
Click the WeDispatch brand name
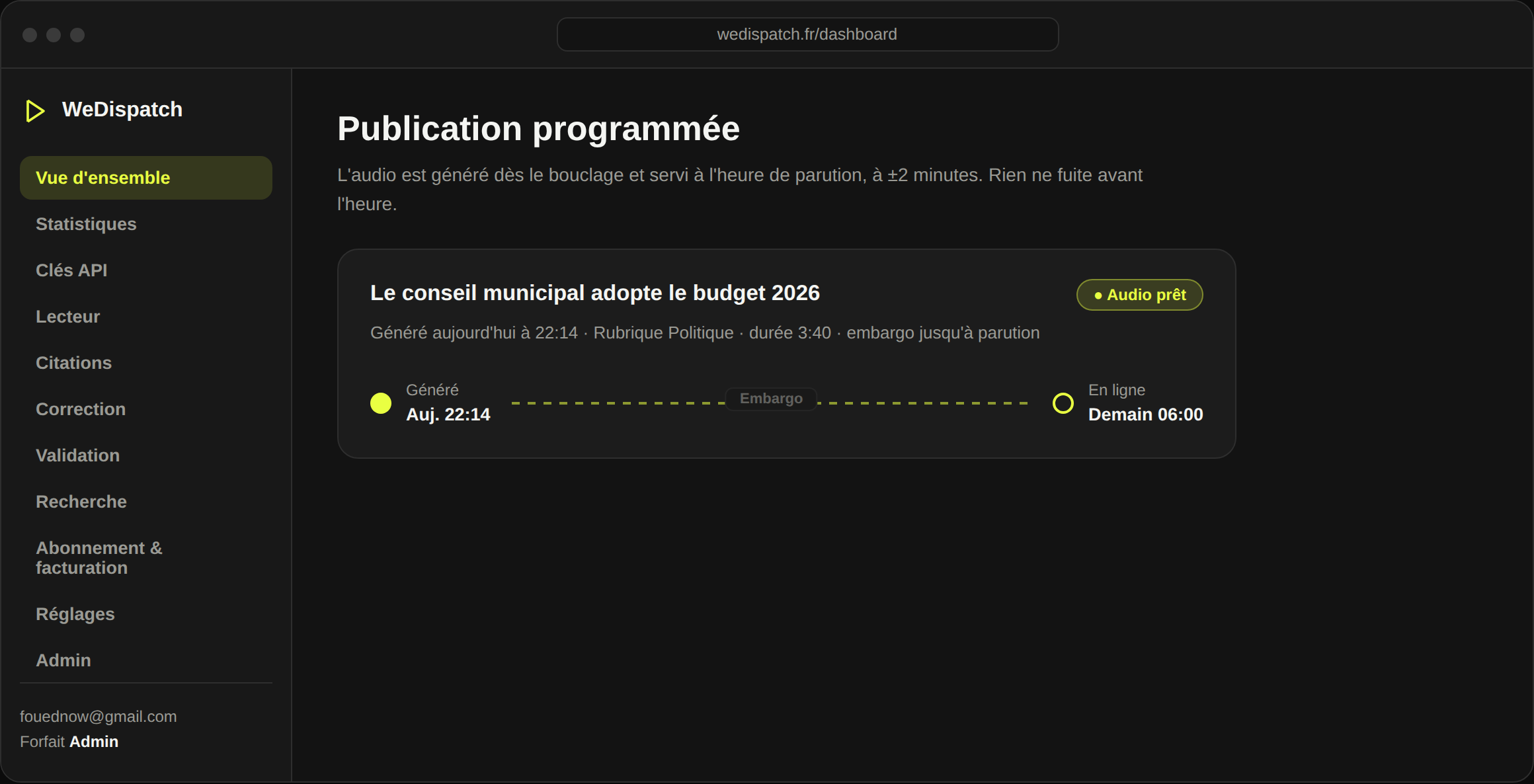(x=122, y=109)
